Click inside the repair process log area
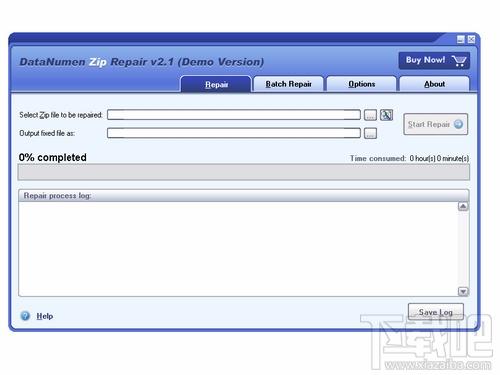This screenshot has width=500, height=375. tap(238, 249)
